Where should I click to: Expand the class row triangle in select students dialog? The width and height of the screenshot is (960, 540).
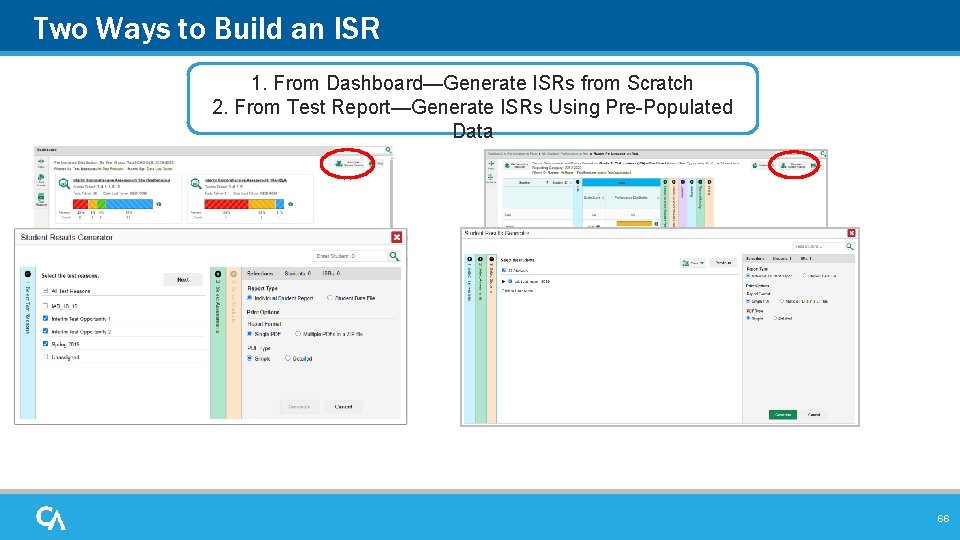[503, 282]
